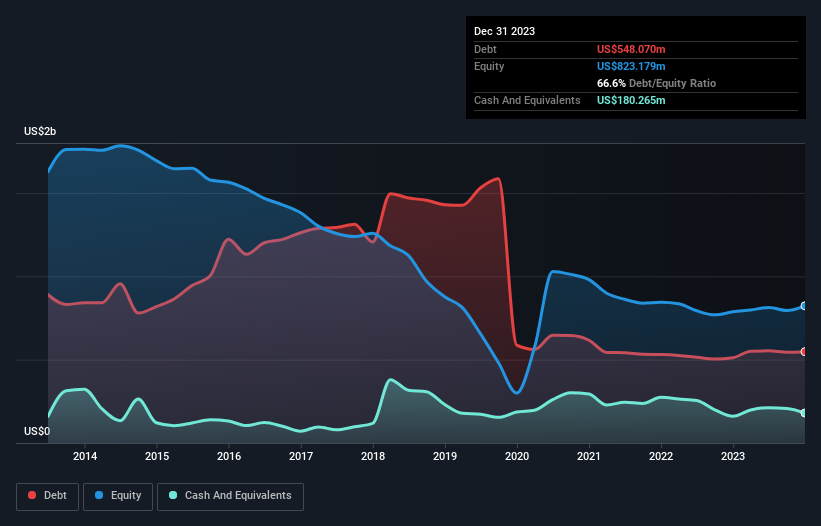
Task: Click the US$0 y-axis label
Action: tap(37, 431)
